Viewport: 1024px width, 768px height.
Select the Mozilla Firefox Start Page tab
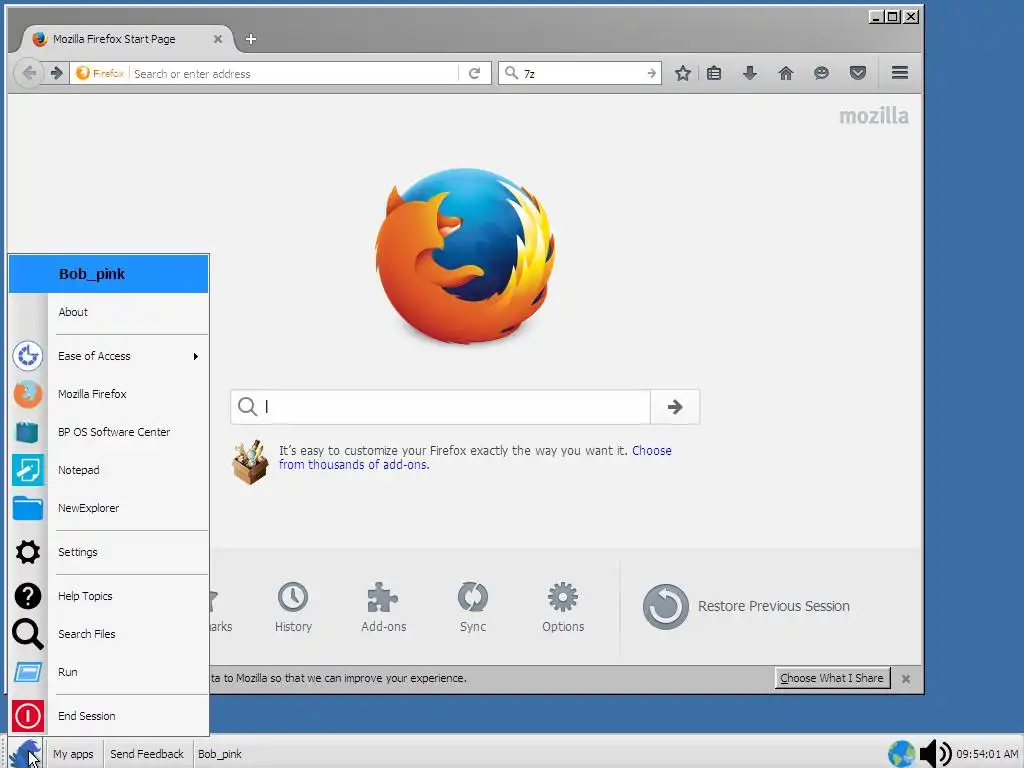click(x=124, y=39)
